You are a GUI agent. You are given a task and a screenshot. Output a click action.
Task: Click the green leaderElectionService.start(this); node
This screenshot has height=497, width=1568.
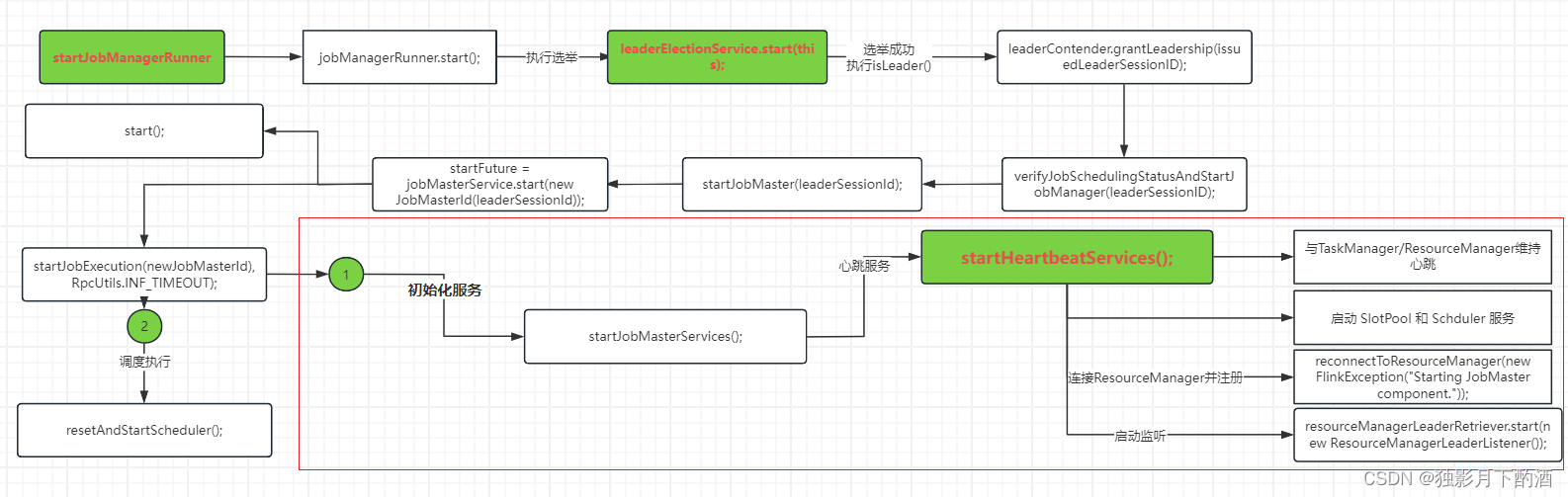pos(717,56)
